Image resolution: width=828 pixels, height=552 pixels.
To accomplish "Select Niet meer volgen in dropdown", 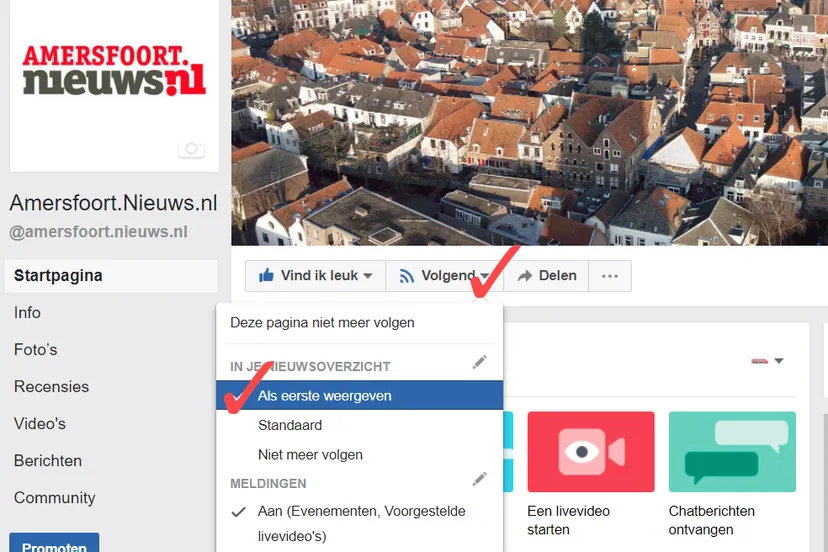I will pyautogui.click(x=310, y=454).
